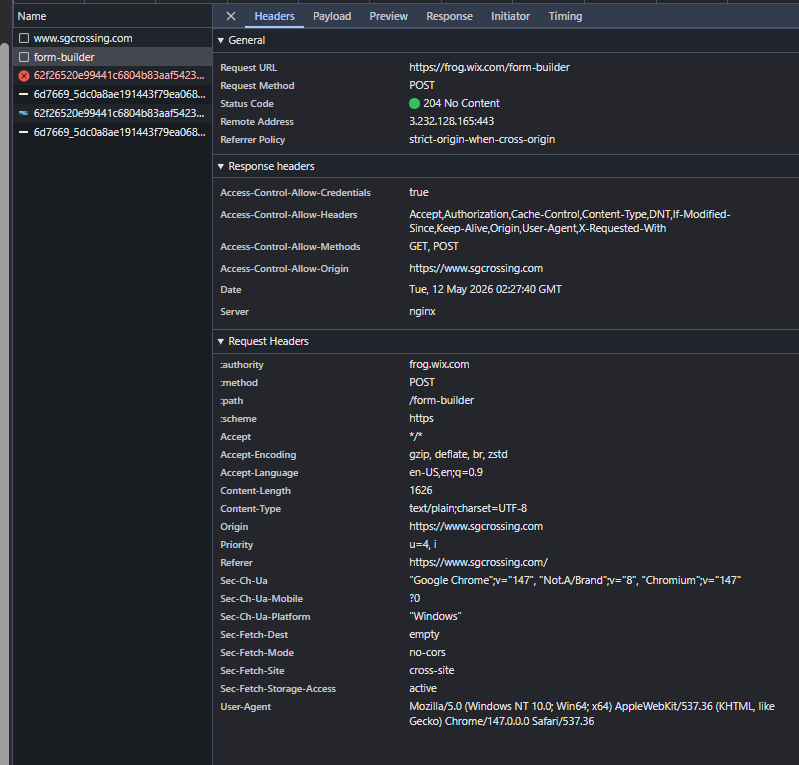Click the Server value nginx
This screenshot has height=765, width=799.
click(x=422, y=311)
